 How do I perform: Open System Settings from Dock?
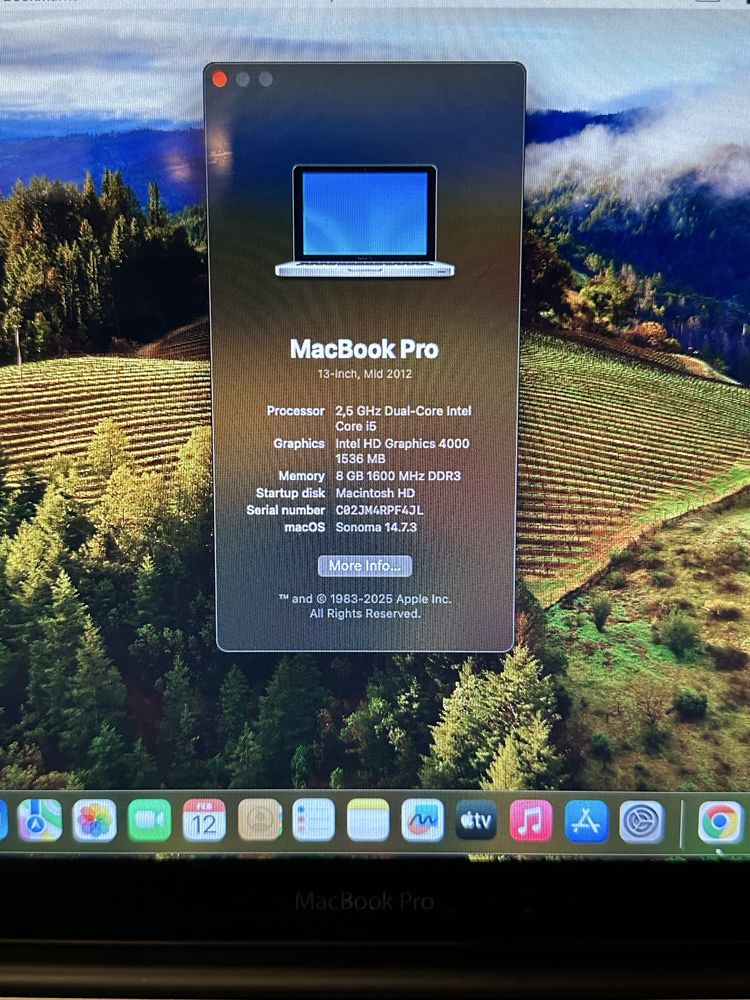(x=642, y=822)
